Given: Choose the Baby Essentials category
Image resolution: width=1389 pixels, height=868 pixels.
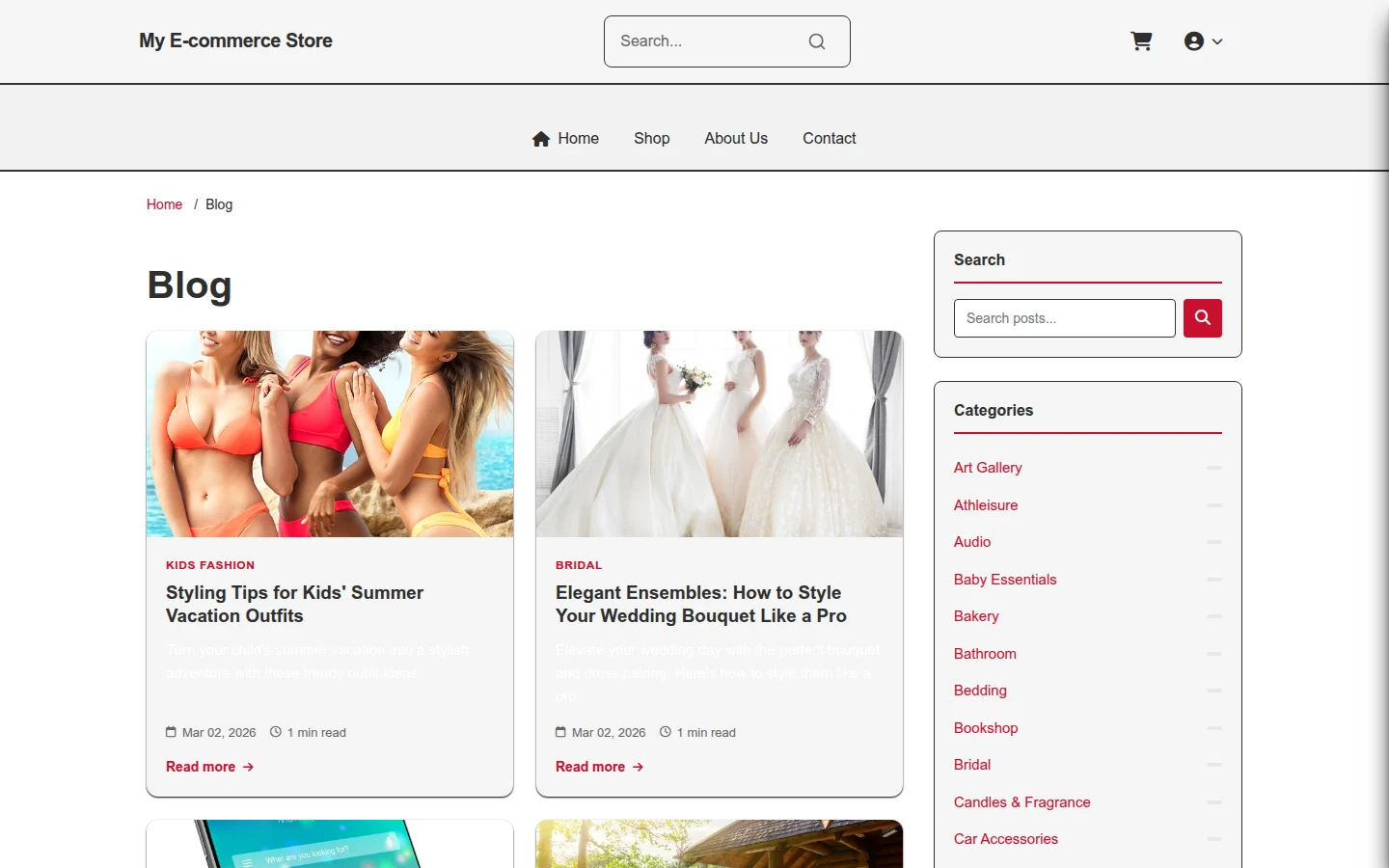Looking at the screenshot, I should point(1005,580).
